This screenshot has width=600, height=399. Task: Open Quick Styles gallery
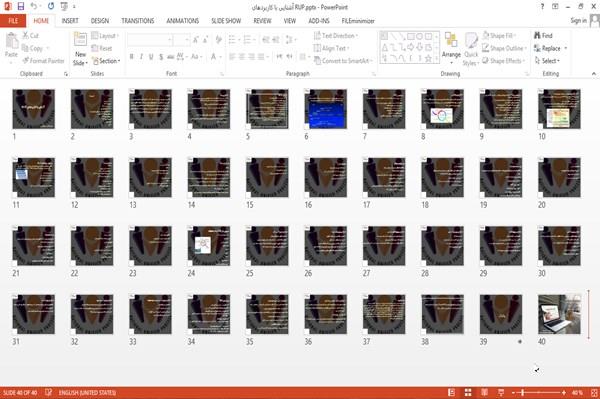(471, 49)
